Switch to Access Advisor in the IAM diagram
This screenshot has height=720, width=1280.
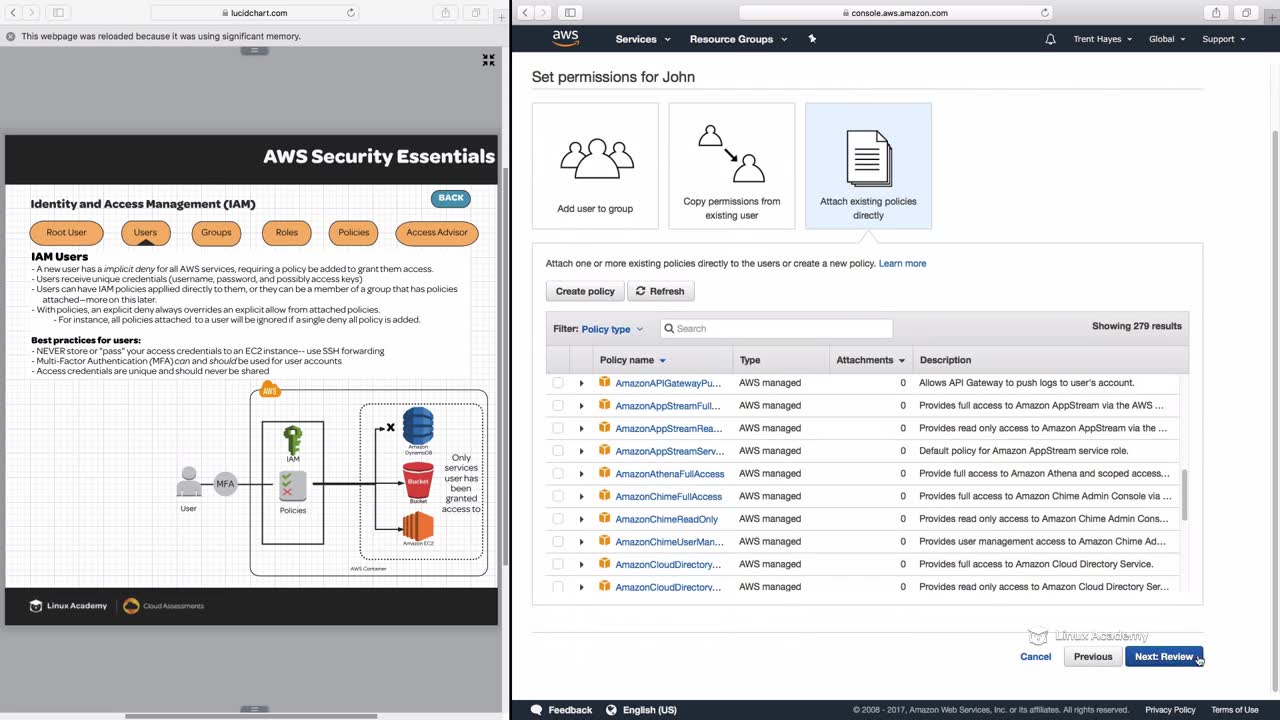click(437, 233)
